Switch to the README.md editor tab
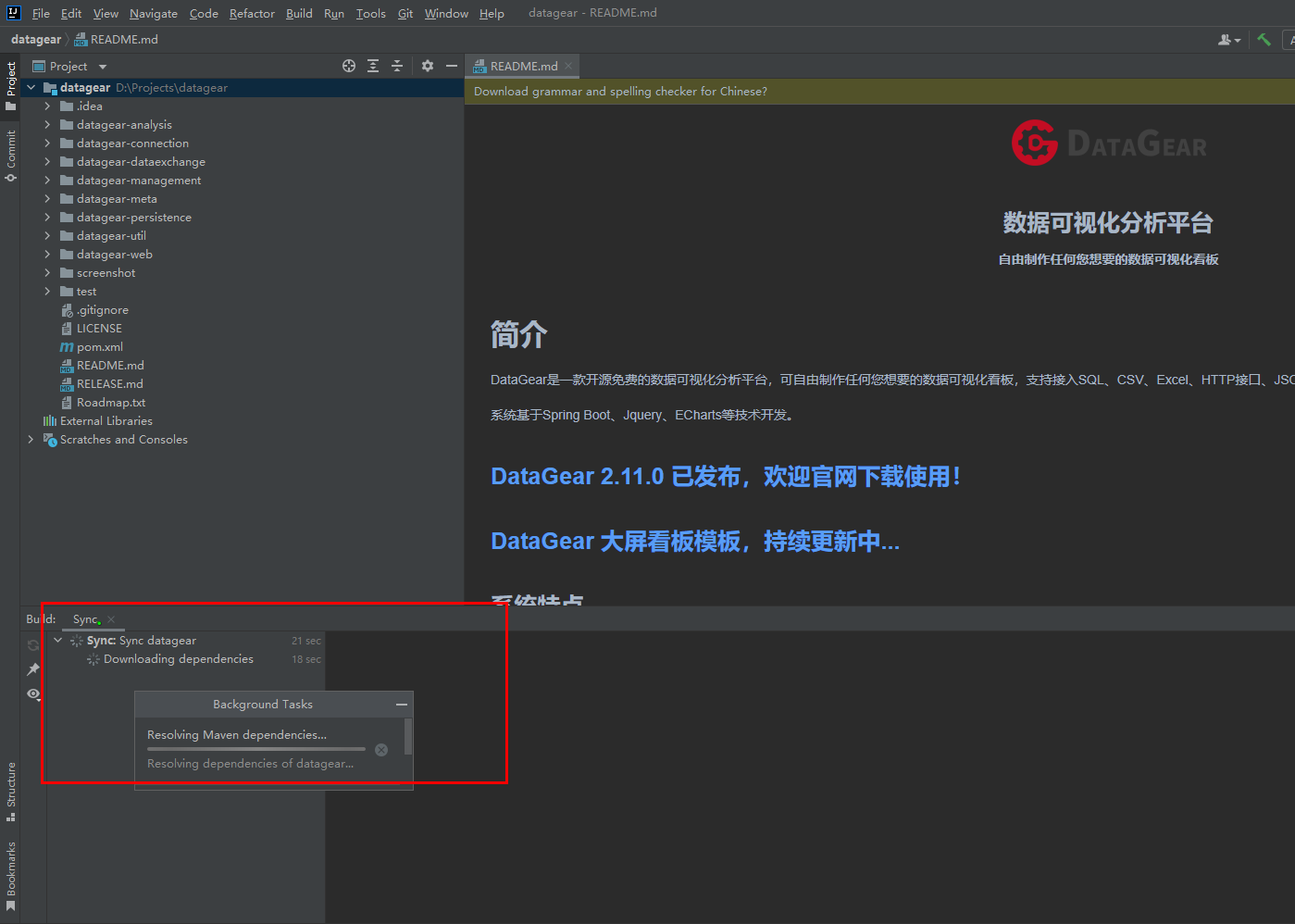Screen dimensions: 1295x924 pyautogui.click(x=521, y=66)
